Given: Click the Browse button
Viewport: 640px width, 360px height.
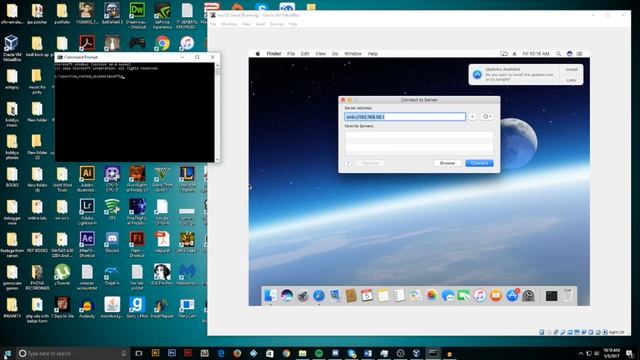Looking at the screenshot, I should point(447,163).
